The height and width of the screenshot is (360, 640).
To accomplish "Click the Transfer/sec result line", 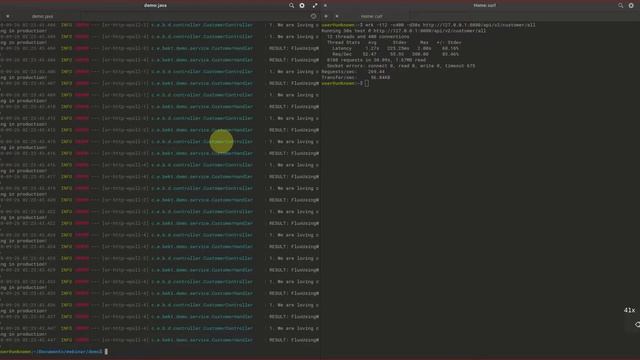I will (x=356, y=77).
